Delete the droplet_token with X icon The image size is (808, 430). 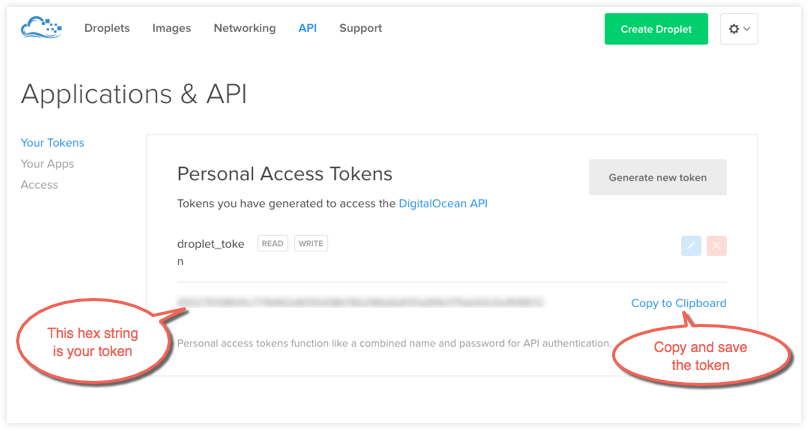[x=716, y=246]
